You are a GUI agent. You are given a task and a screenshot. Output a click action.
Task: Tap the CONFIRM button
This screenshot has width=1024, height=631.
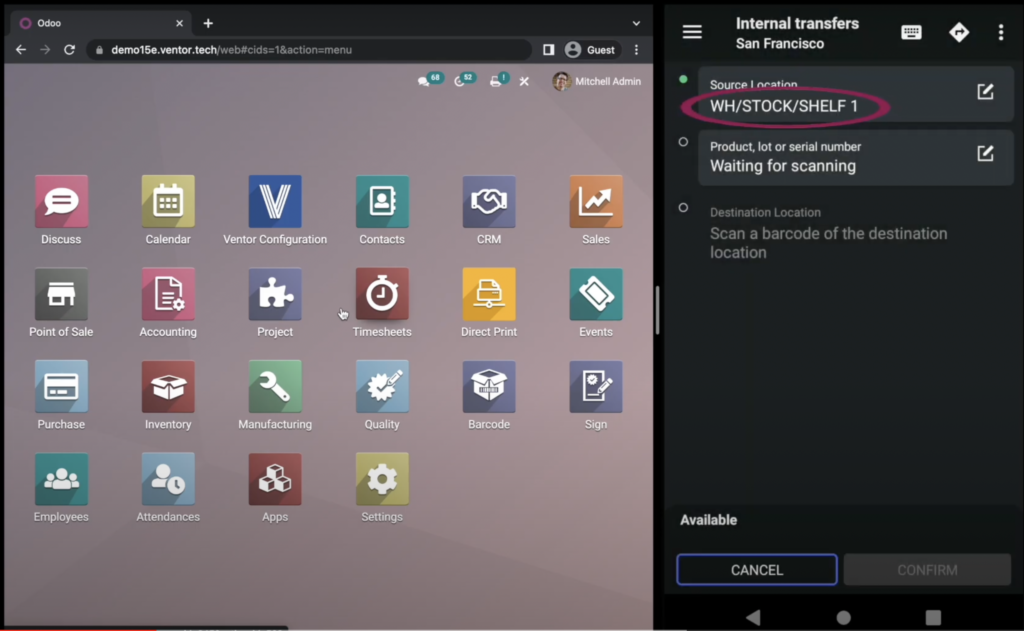(927, 570)
